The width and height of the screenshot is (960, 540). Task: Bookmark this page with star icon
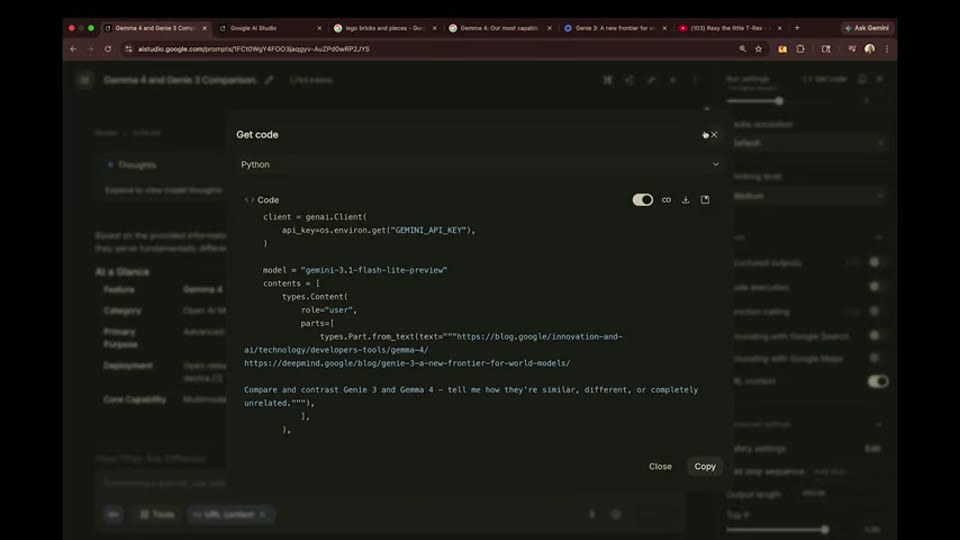tap(759, 49)
